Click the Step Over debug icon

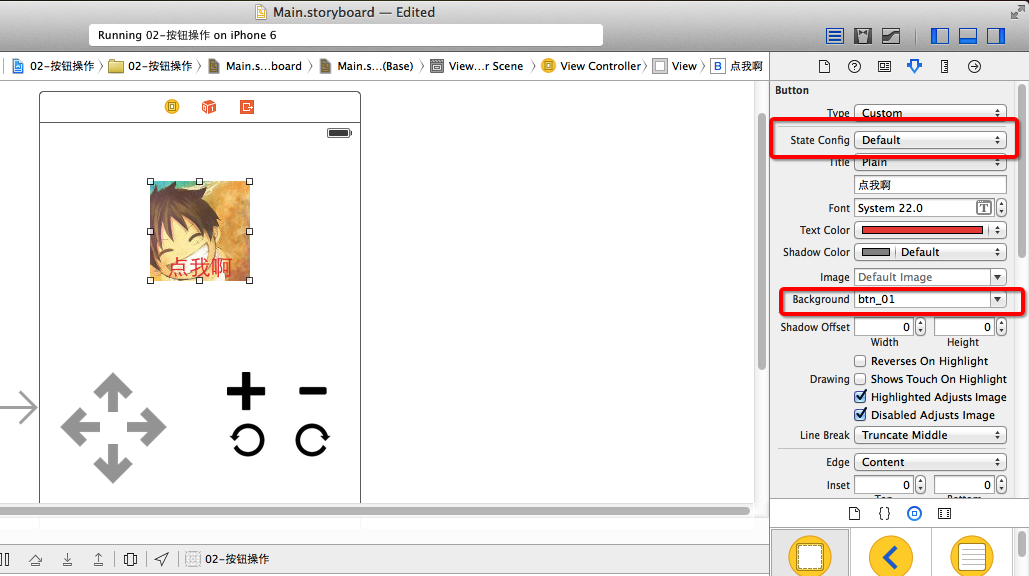coord(35,559)
